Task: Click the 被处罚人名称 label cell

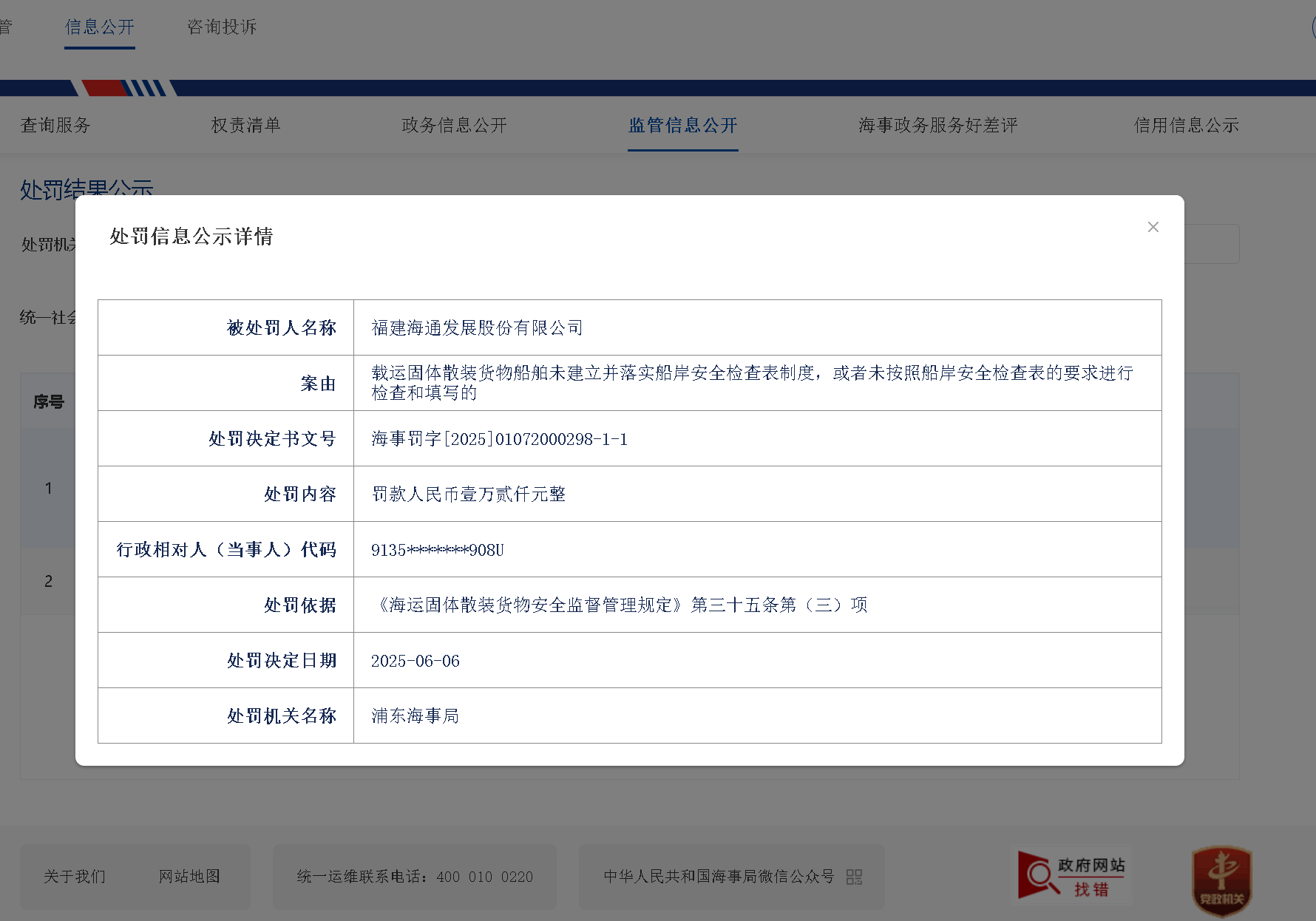Action: [x=225, y=327]
